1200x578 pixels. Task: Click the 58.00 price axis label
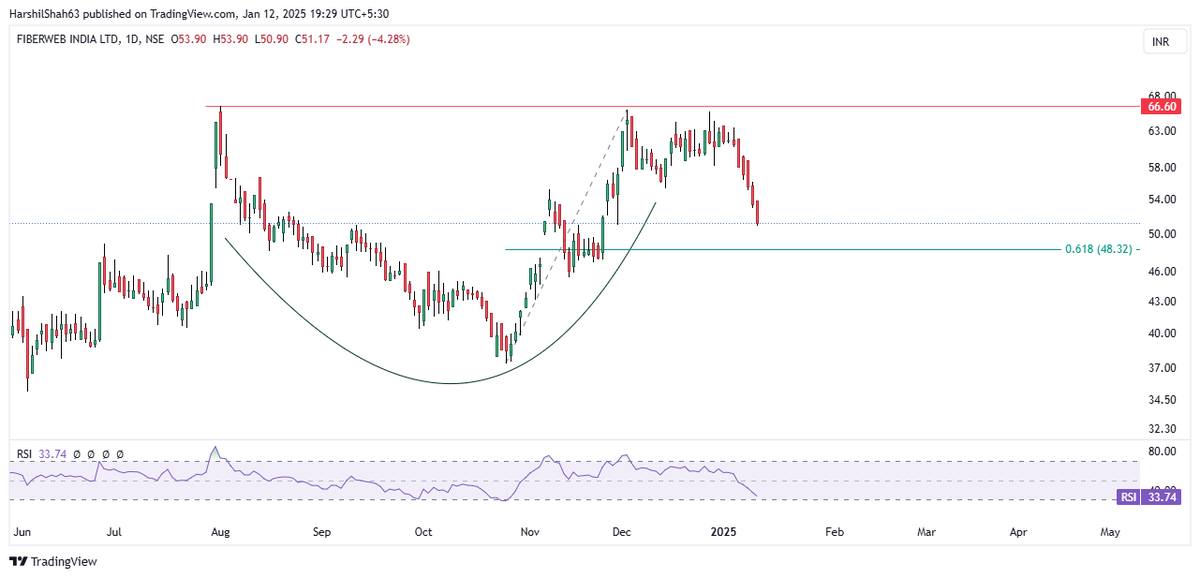point(1161,167)
